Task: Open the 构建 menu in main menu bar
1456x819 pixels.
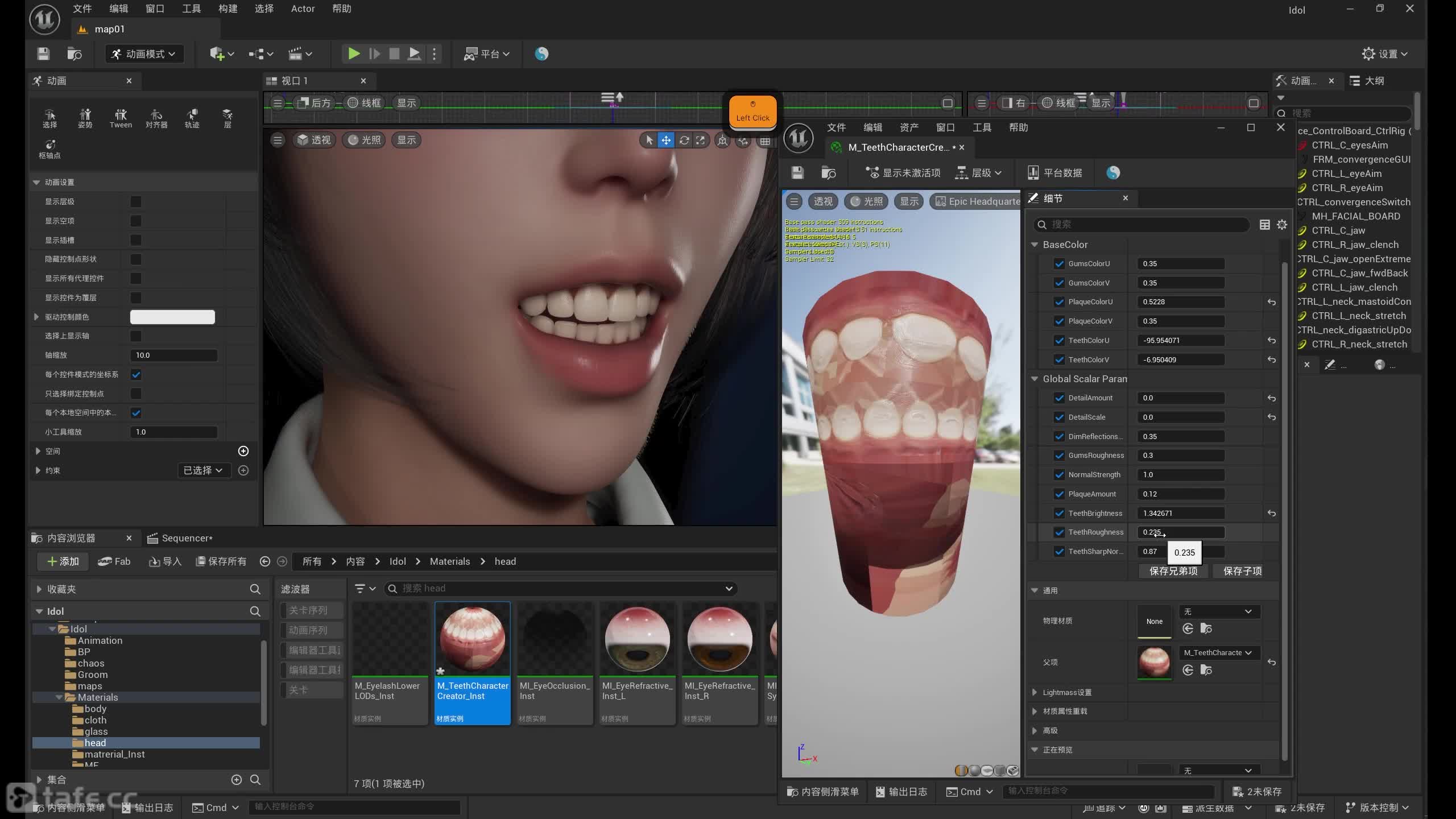Action: coord(227,9)
